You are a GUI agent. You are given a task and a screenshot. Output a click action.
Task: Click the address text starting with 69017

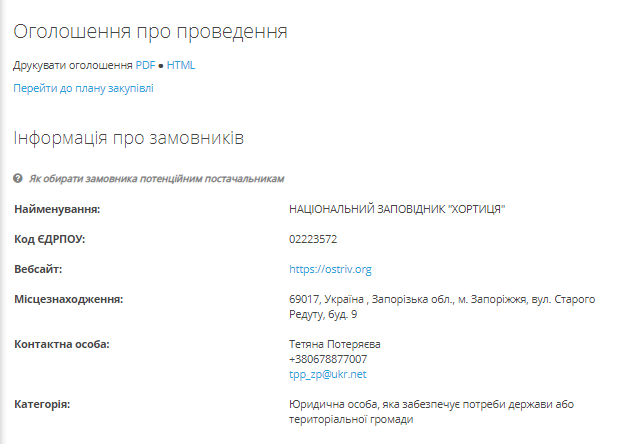pyautogui.click(x=442, y=307)
